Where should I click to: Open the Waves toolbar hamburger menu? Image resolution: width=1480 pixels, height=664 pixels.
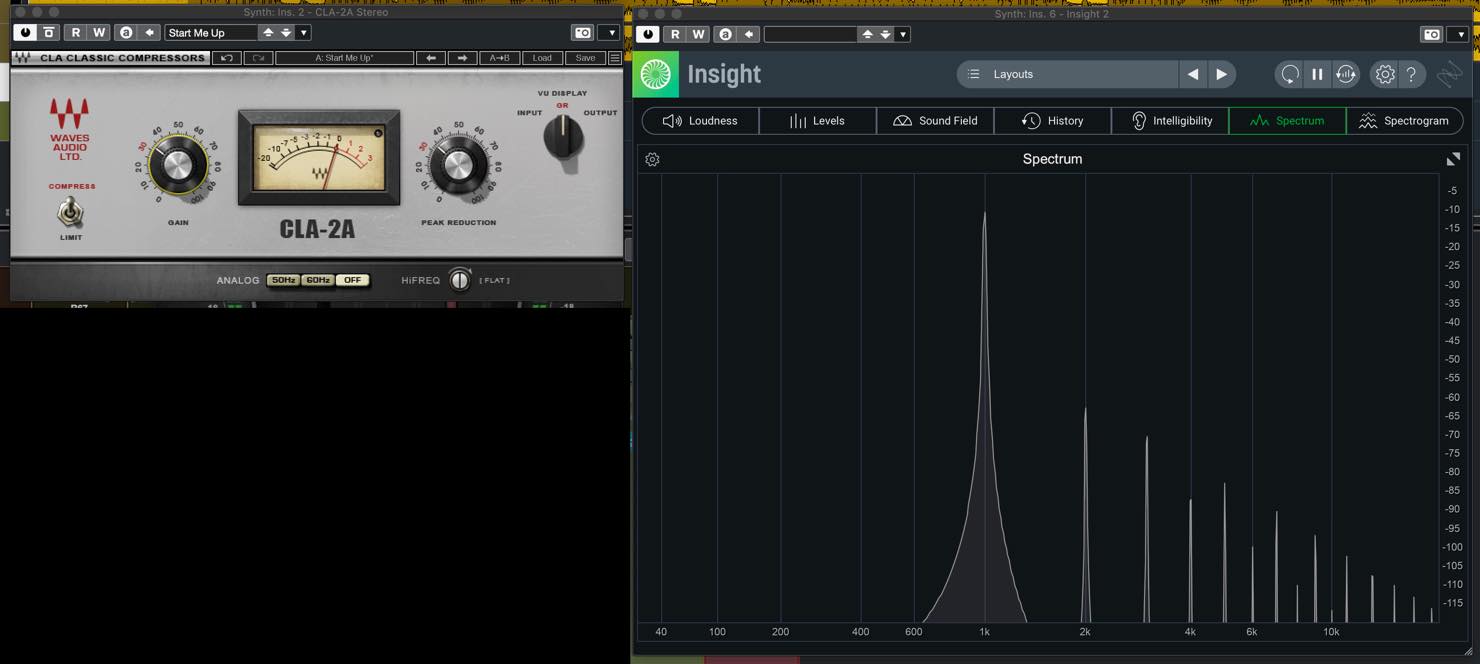615,58
